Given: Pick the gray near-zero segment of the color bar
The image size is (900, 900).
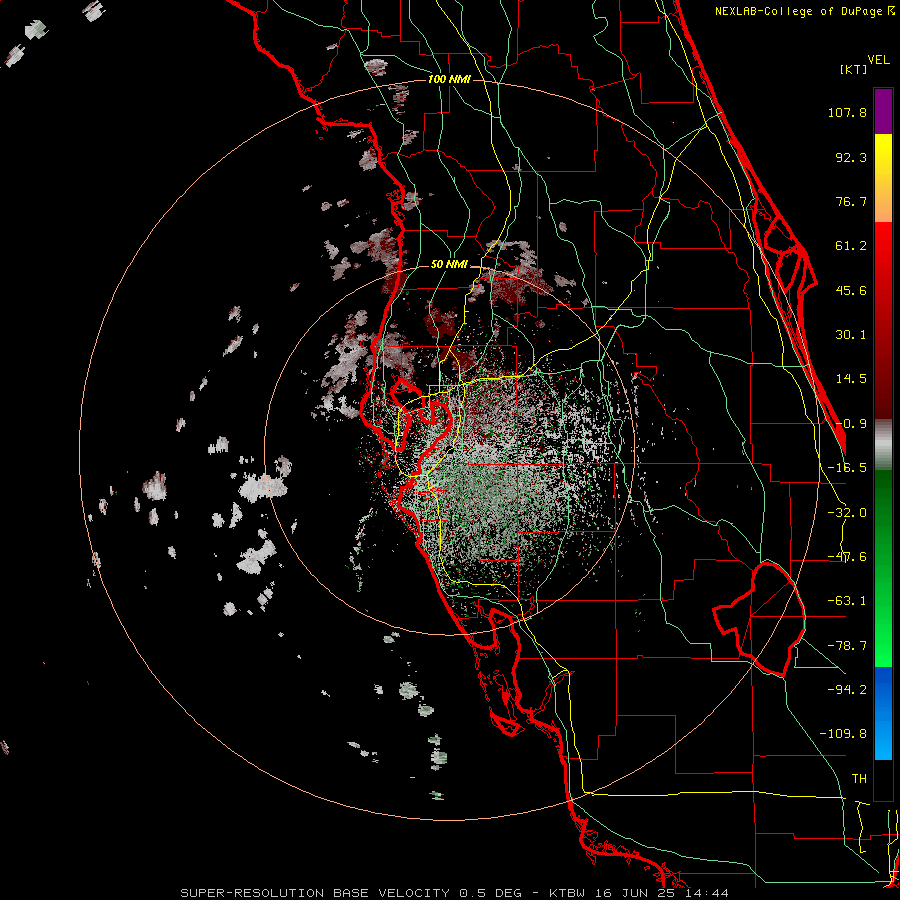Looking at the screenshot, I should [883, 445].
